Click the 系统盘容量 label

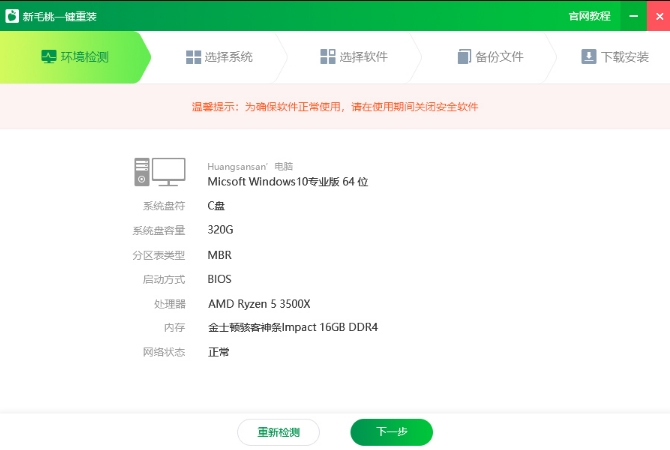point(159,230)
